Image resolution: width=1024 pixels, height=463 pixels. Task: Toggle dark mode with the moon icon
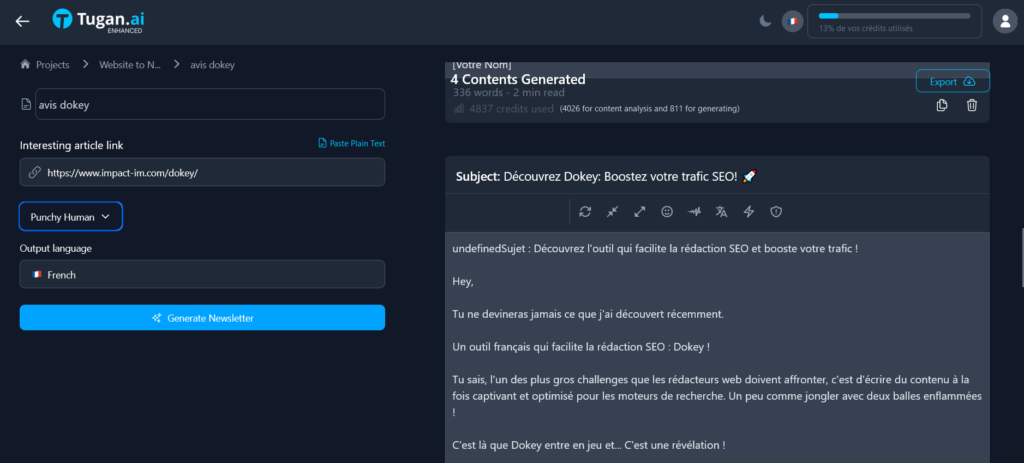point(765,21)
